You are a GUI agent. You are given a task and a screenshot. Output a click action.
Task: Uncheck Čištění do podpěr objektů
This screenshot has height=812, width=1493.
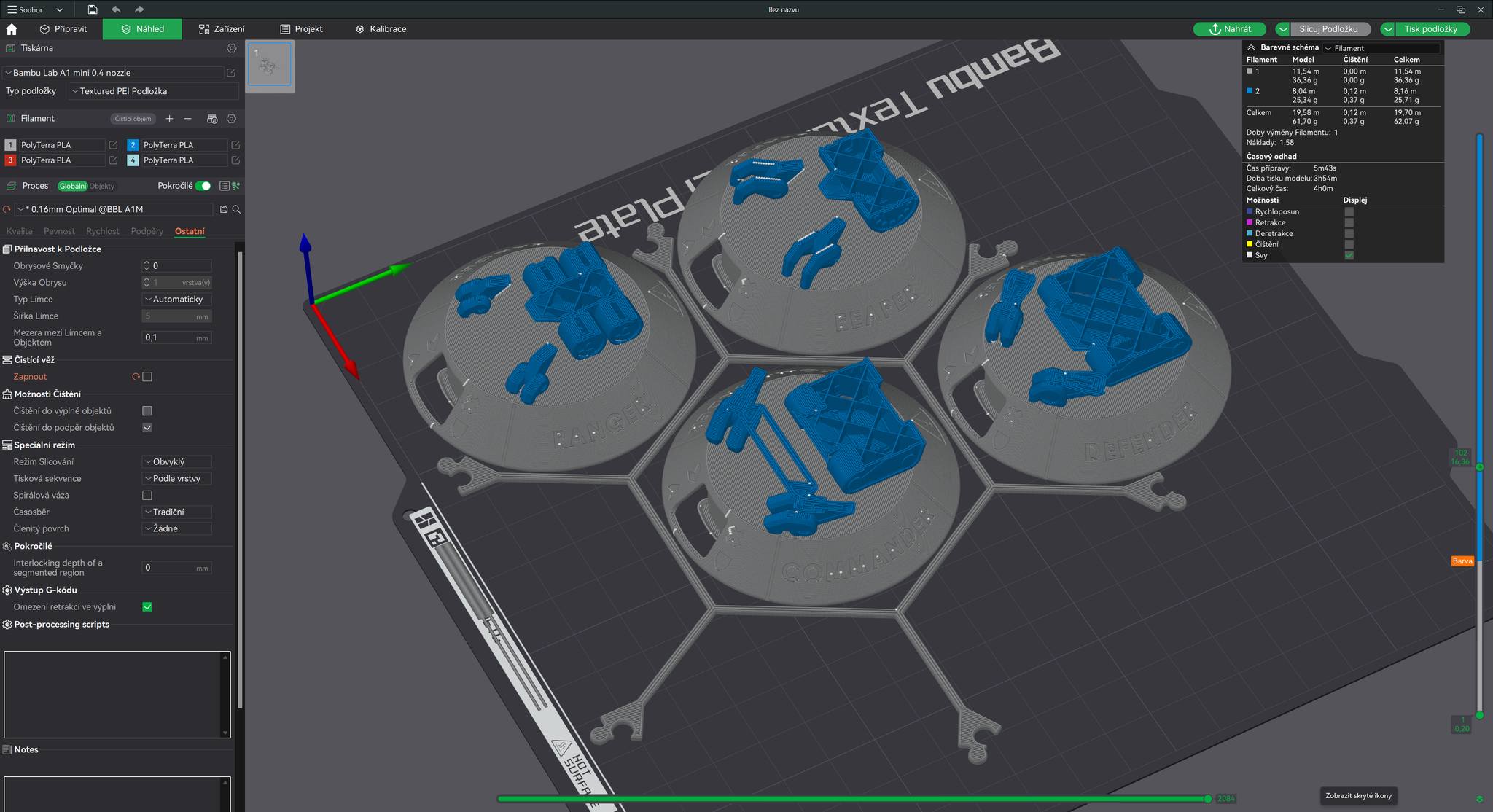pos(147,428)
